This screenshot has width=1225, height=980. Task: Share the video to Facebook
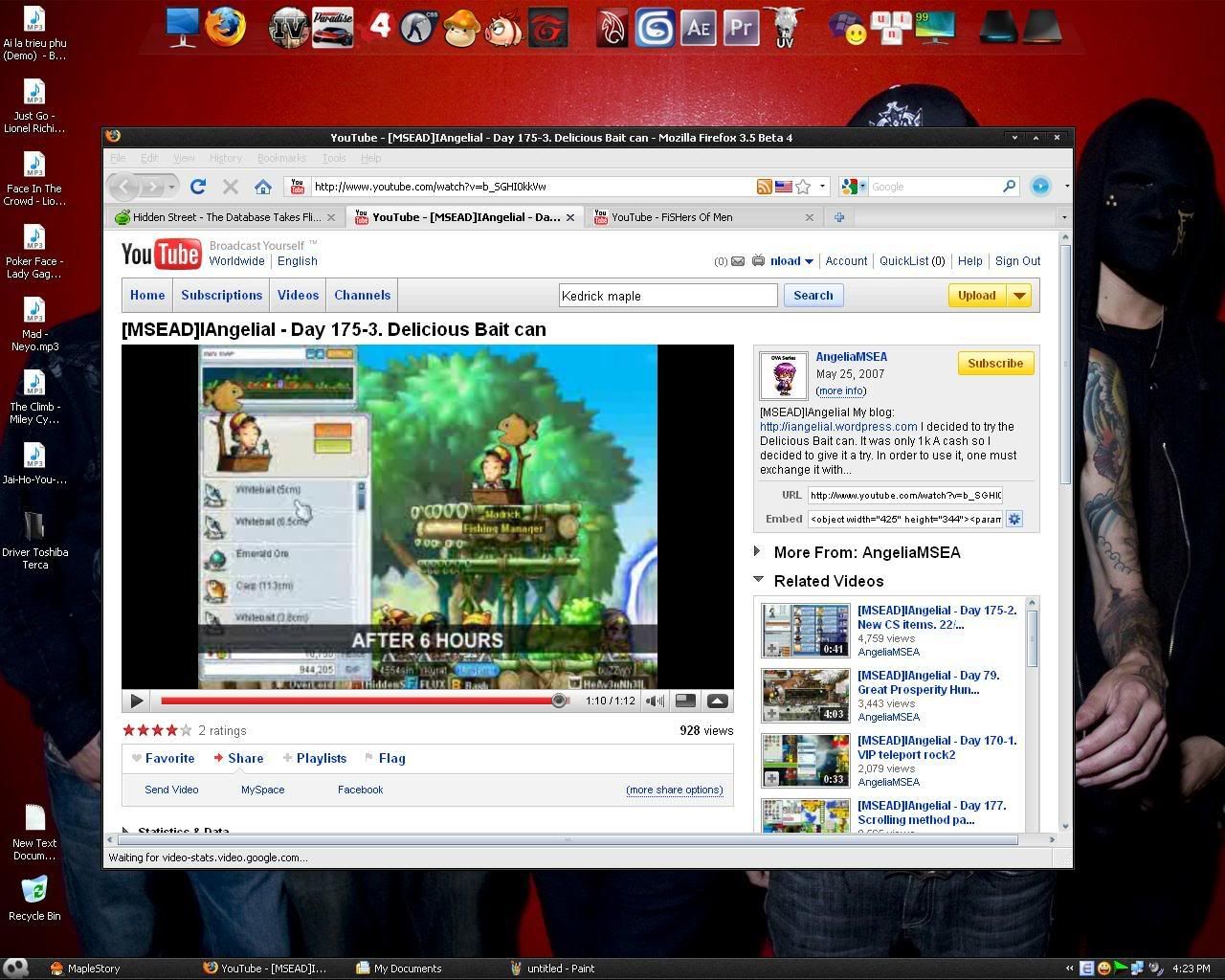coord(360,790)
